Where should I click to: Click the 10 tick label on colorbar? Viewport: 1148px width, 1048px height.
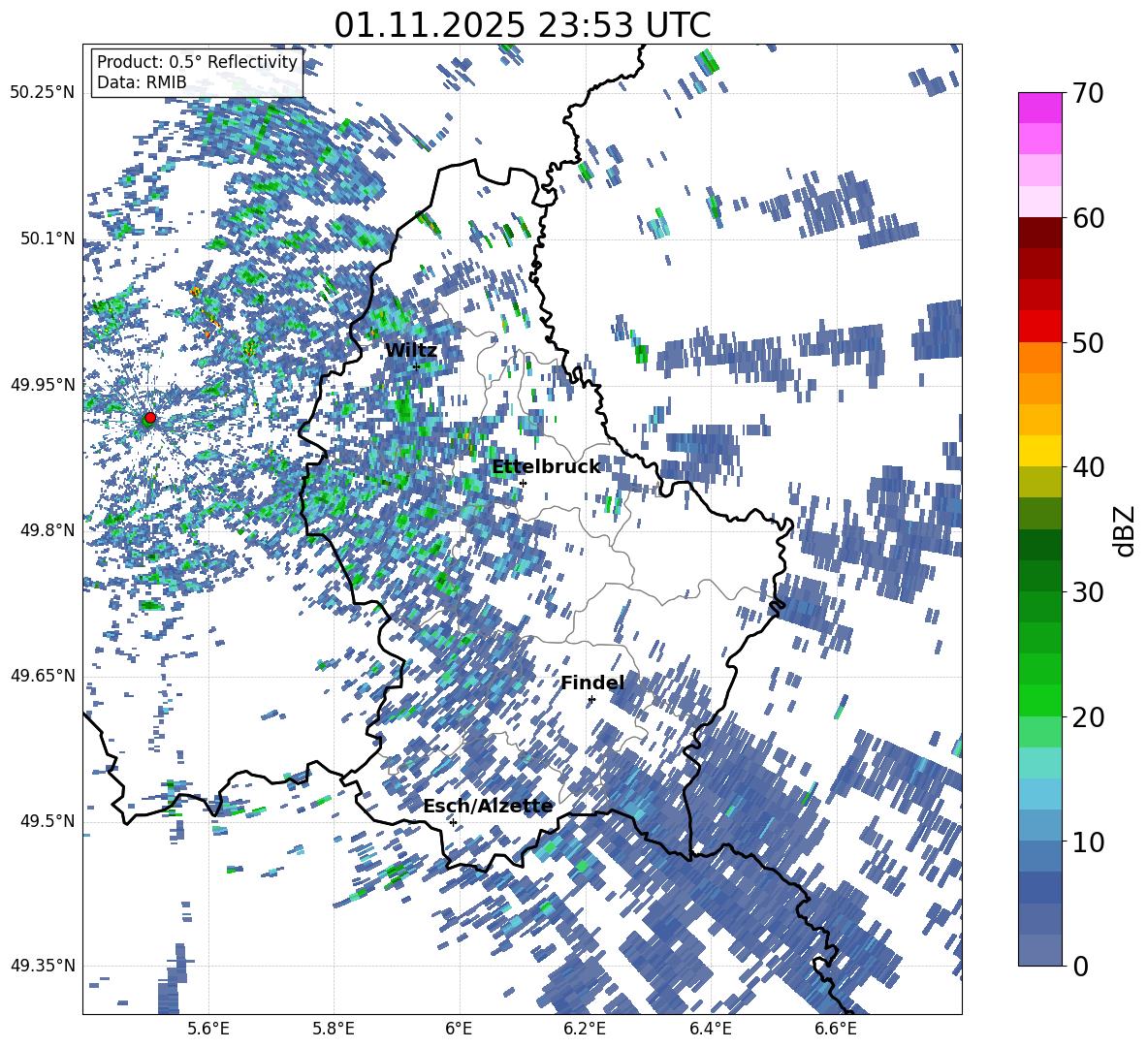coord(1088,842)
